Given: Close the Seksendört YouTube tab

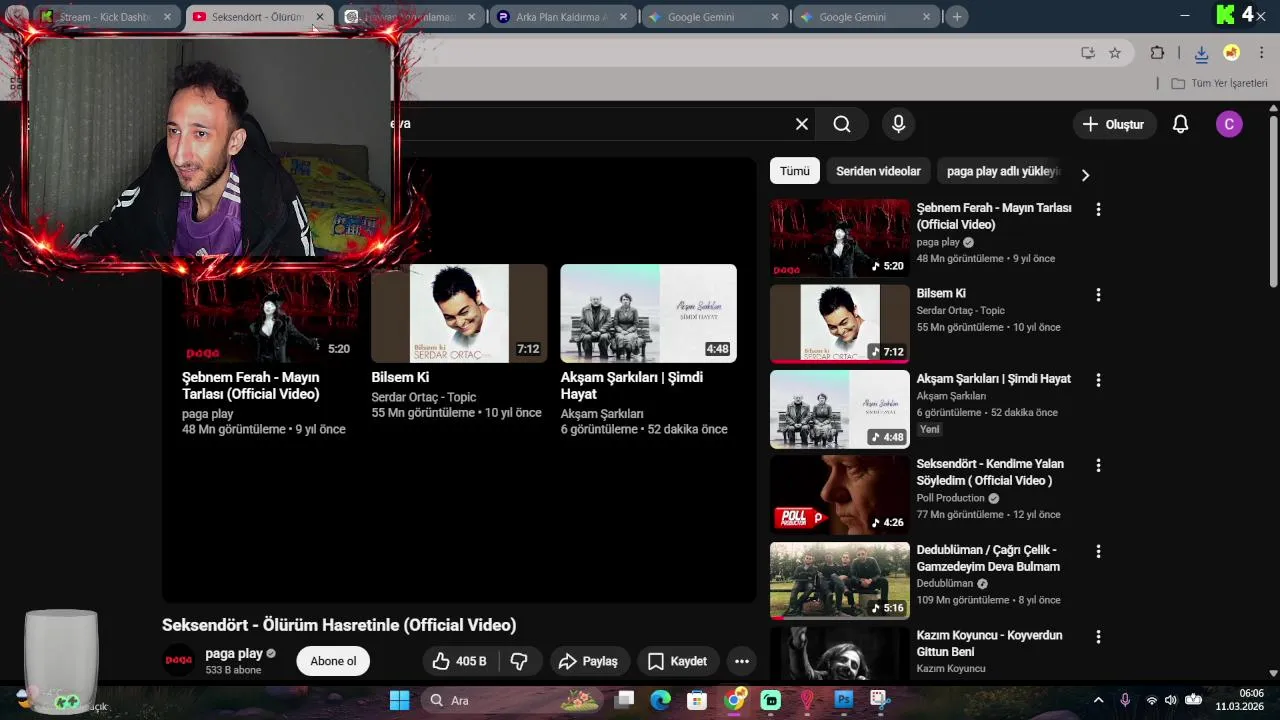Looking at the screenshot, I should [x=320, y=17].
